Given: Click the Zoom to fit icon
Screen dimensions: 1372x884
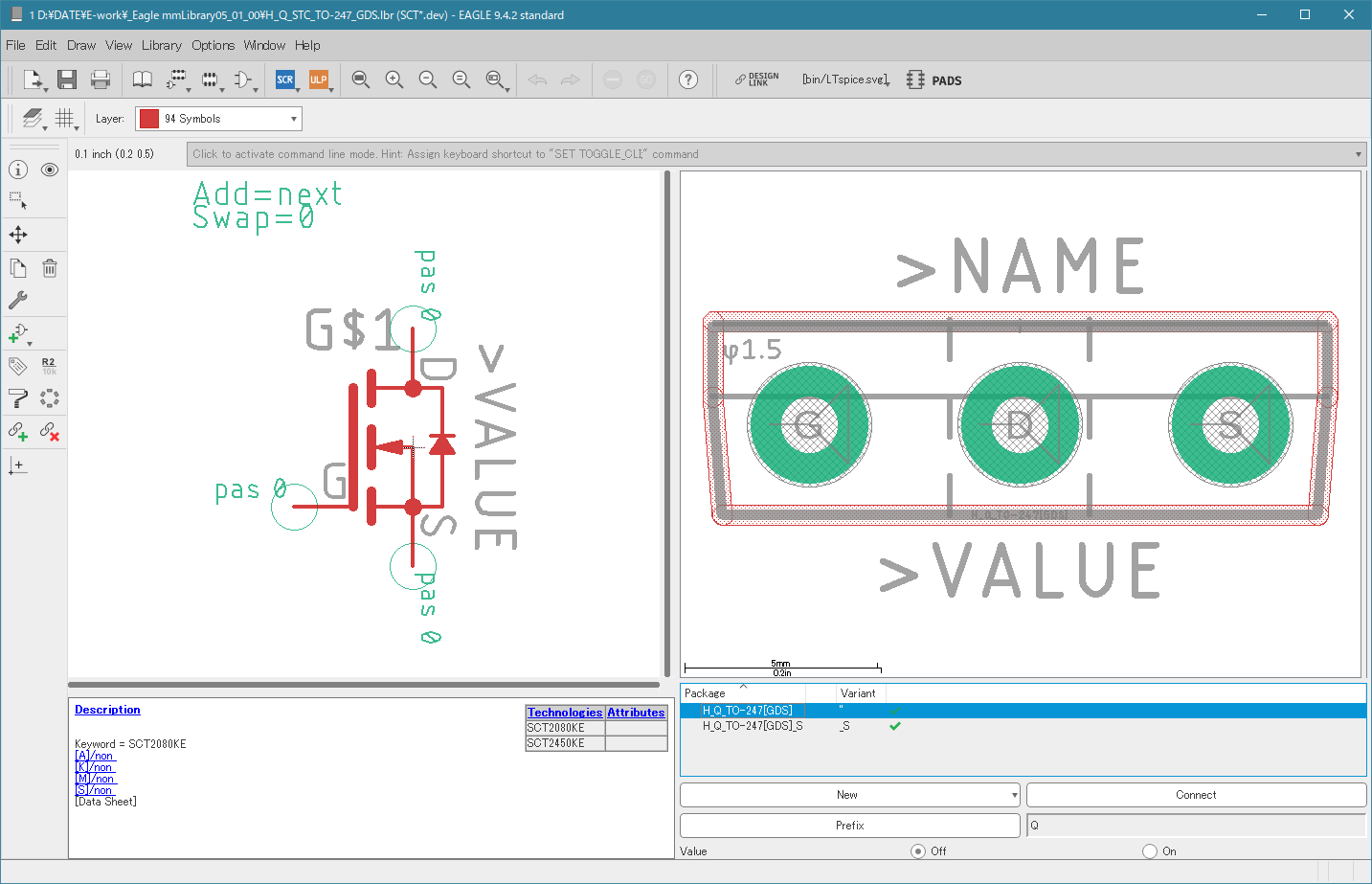Looking at the screenshot, I should 361,79.
